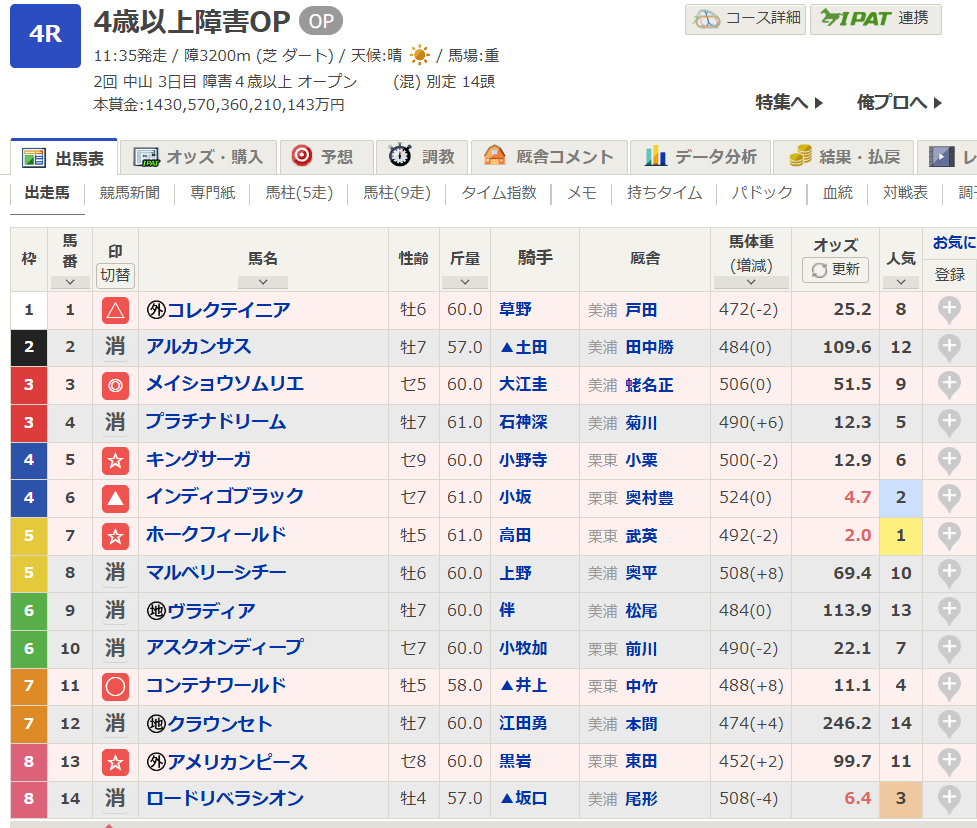Open jockey 石神深 profile link
The width and height of the screenshot is (977, 828).
pos(523,423)
